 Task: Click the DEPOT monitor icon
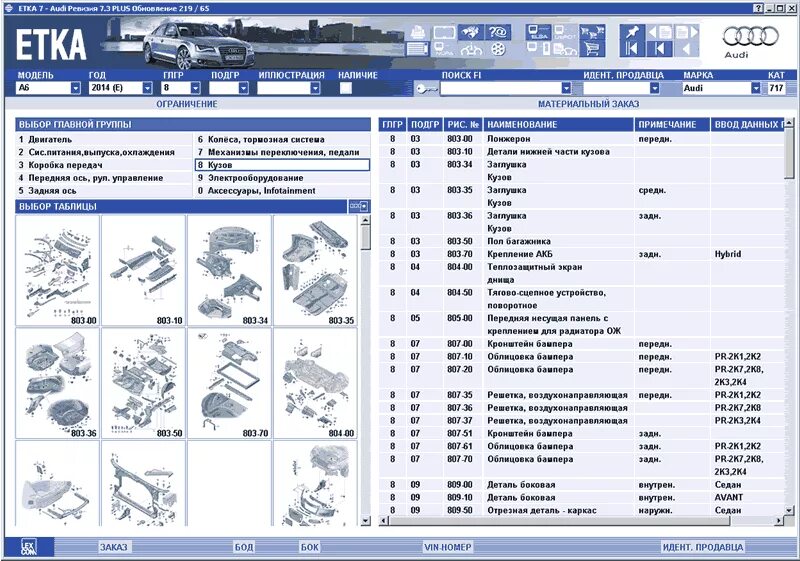pyautogui.click(x=565, y=32)
